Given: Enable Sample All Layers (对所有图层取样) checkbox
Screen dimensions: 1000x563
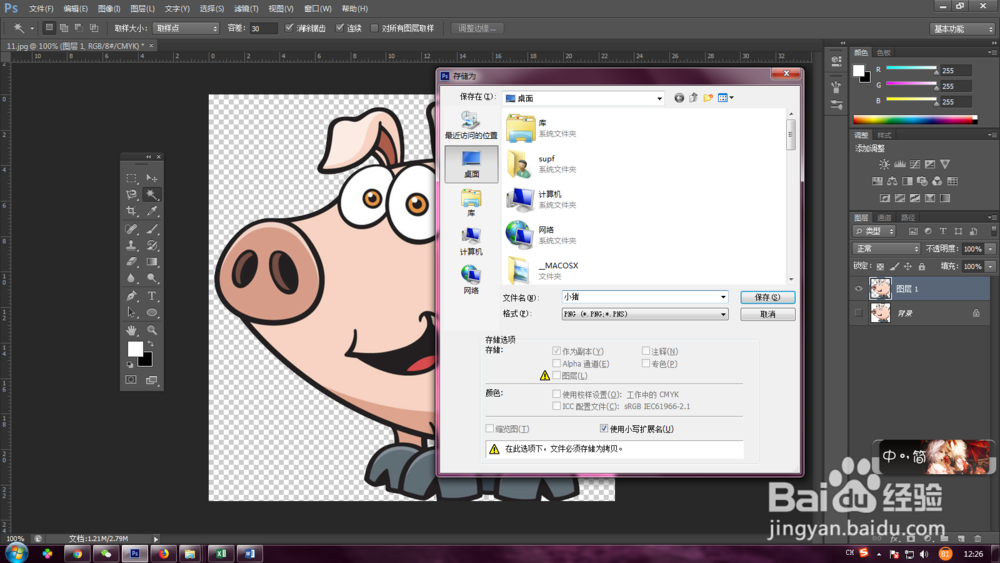Looking at the screenshot, I should [x=374, y=28].
